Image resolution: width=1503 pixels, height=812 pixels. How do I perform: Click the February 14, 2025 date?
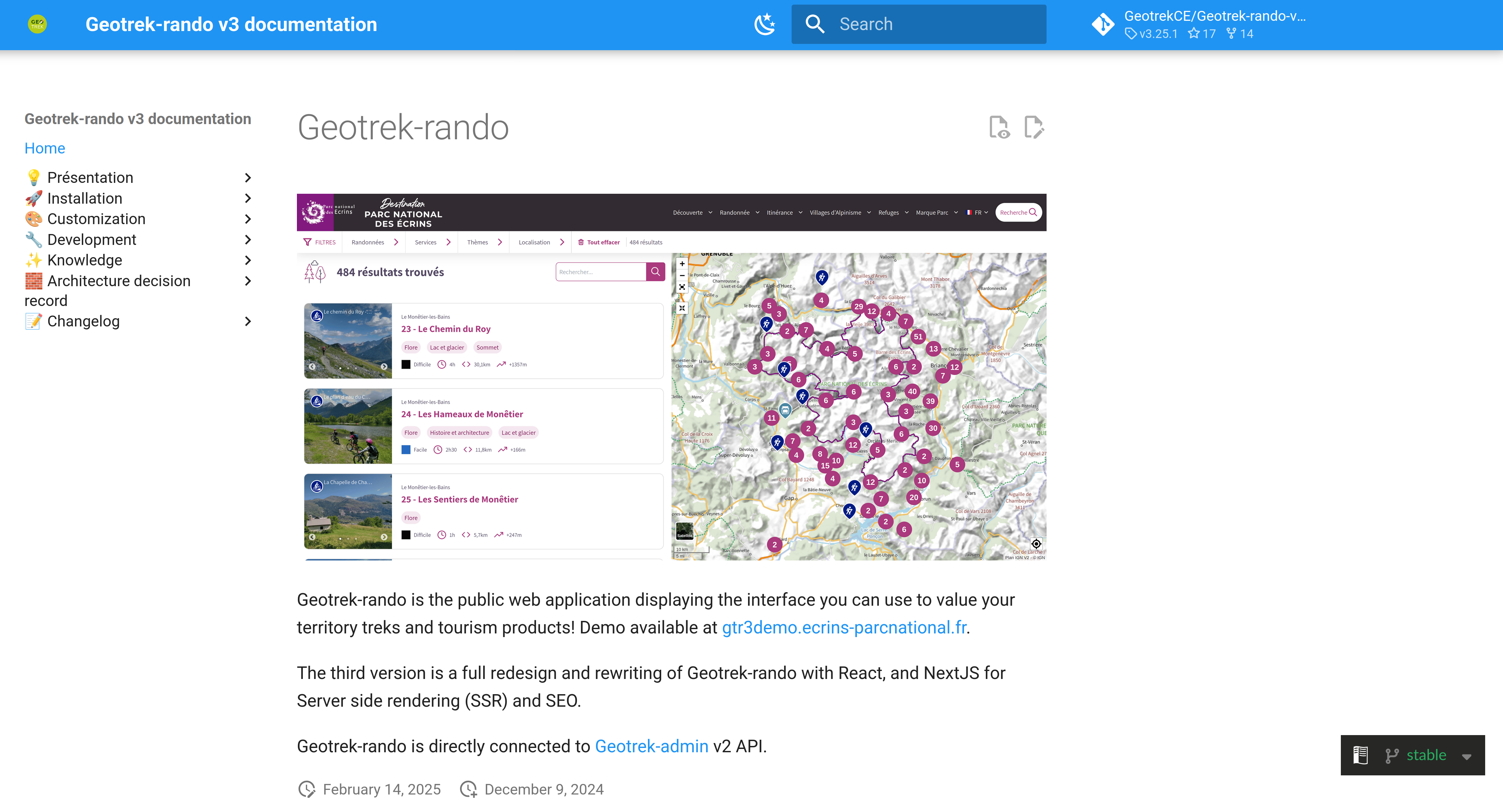tap(381, 789)
